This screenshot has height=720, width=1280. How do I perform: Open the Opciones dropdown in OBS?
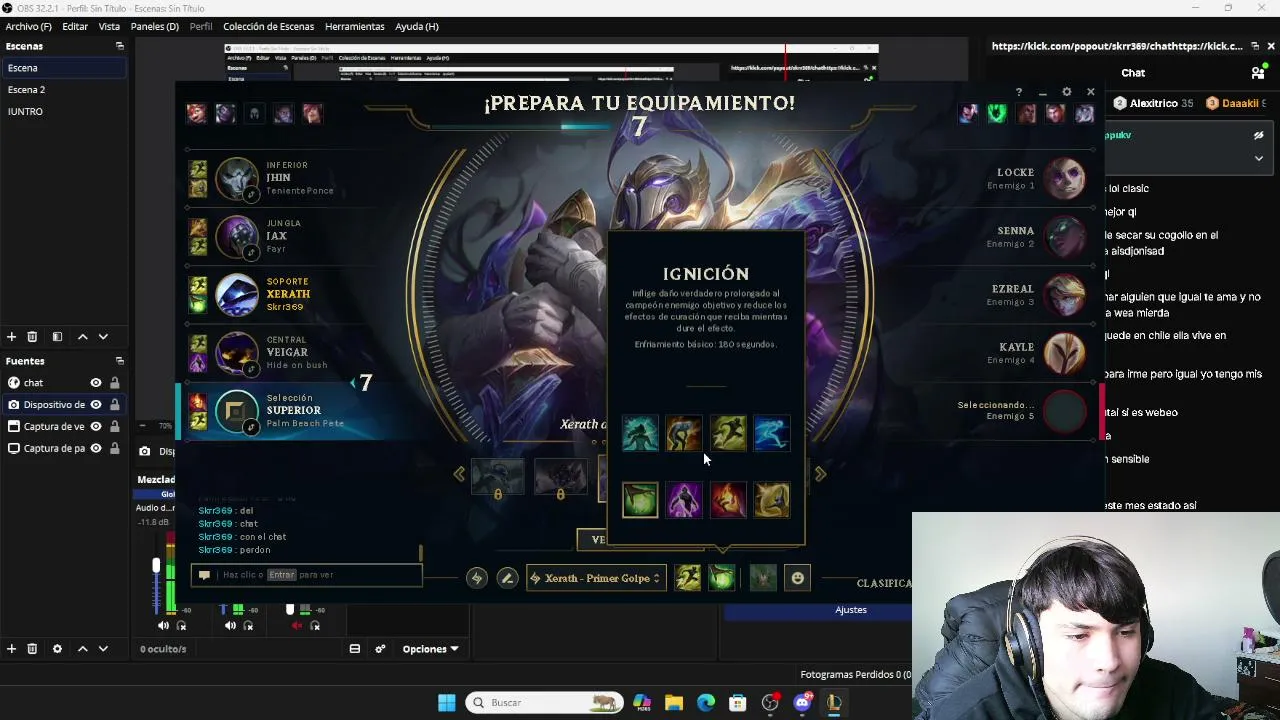(x=430, y=649)
